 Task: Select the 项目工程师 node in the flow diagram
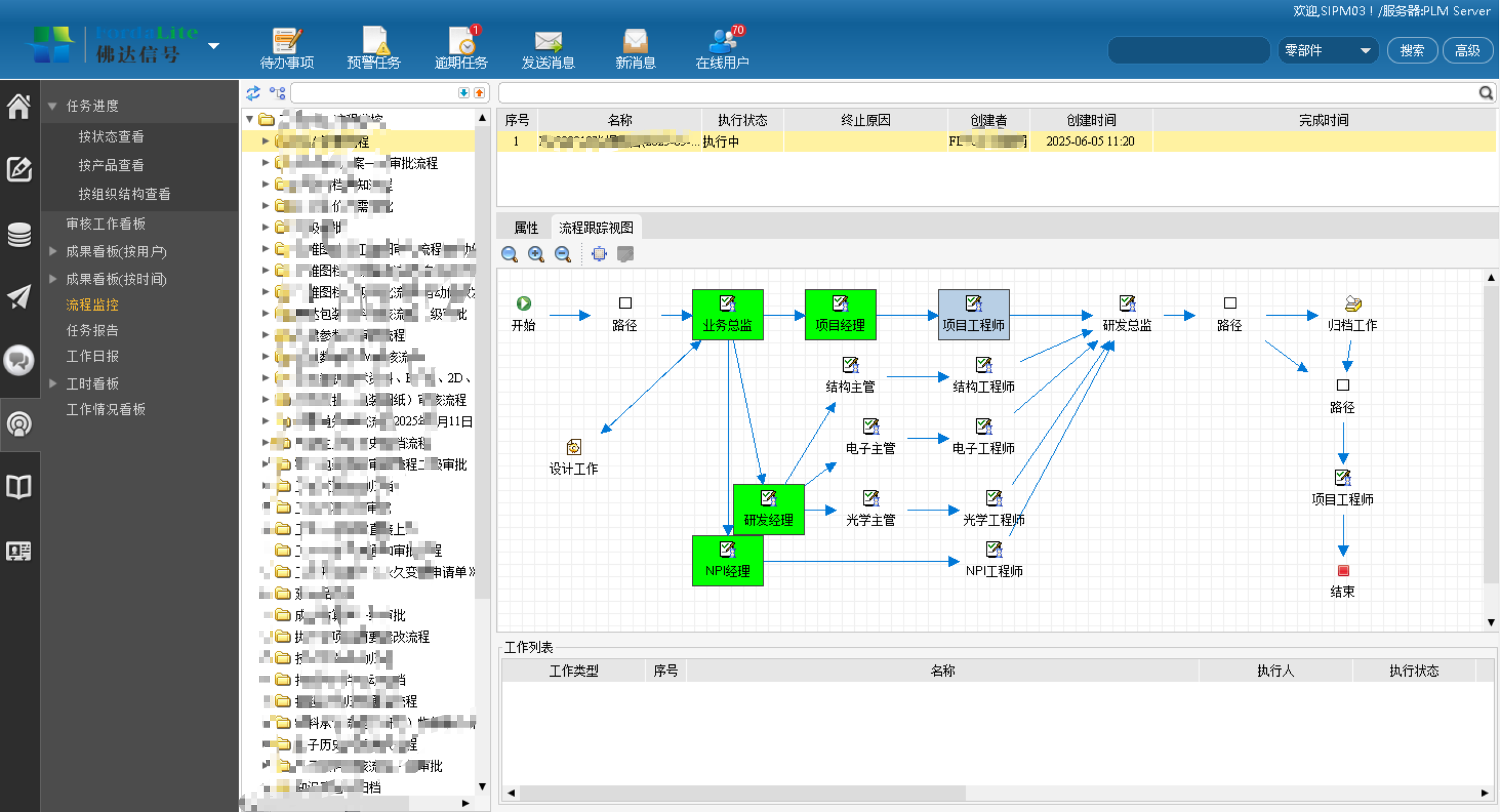coord(973,315)
